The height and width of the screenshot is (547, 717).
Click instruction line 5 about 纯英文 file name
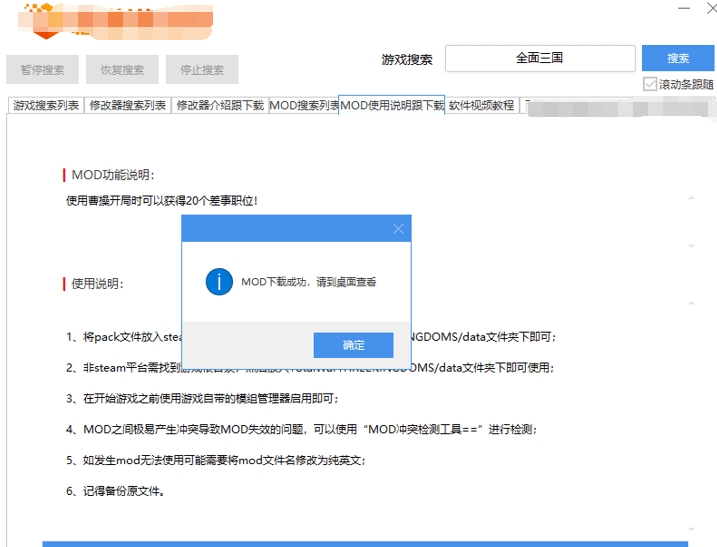216,460
